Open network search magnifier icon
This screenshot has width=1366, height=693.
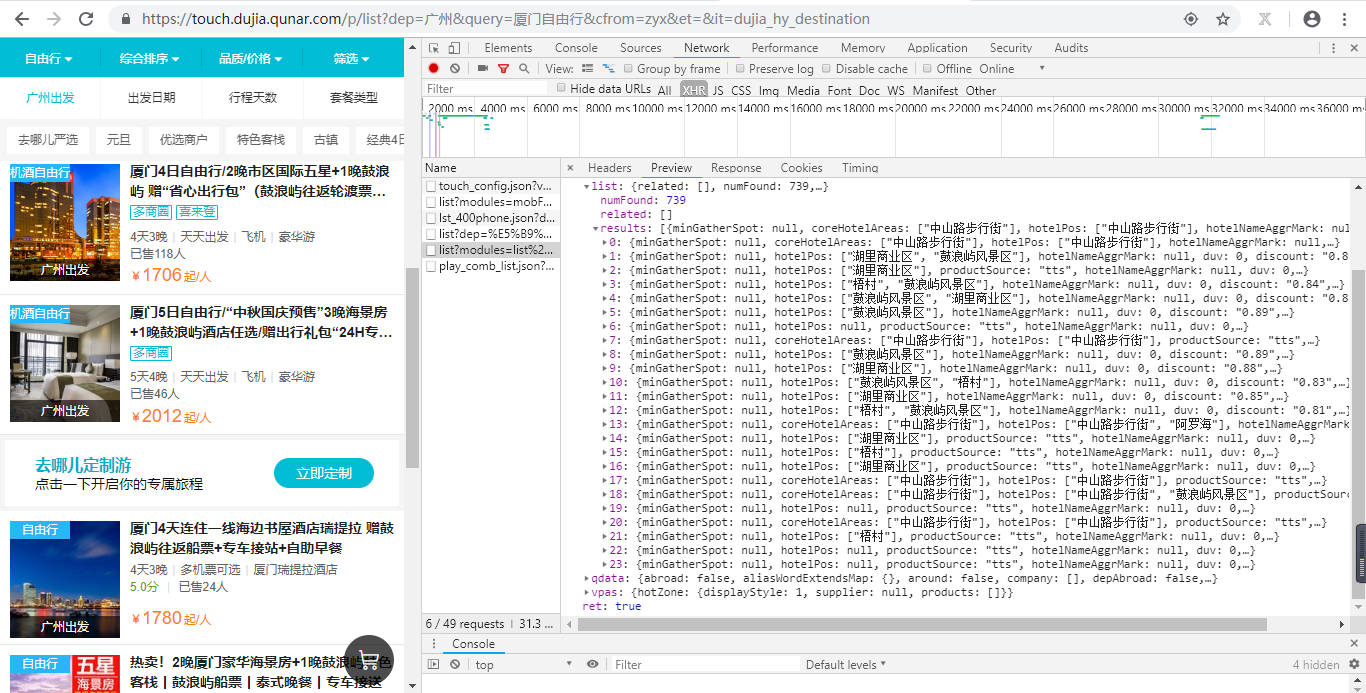coord(524,68)
